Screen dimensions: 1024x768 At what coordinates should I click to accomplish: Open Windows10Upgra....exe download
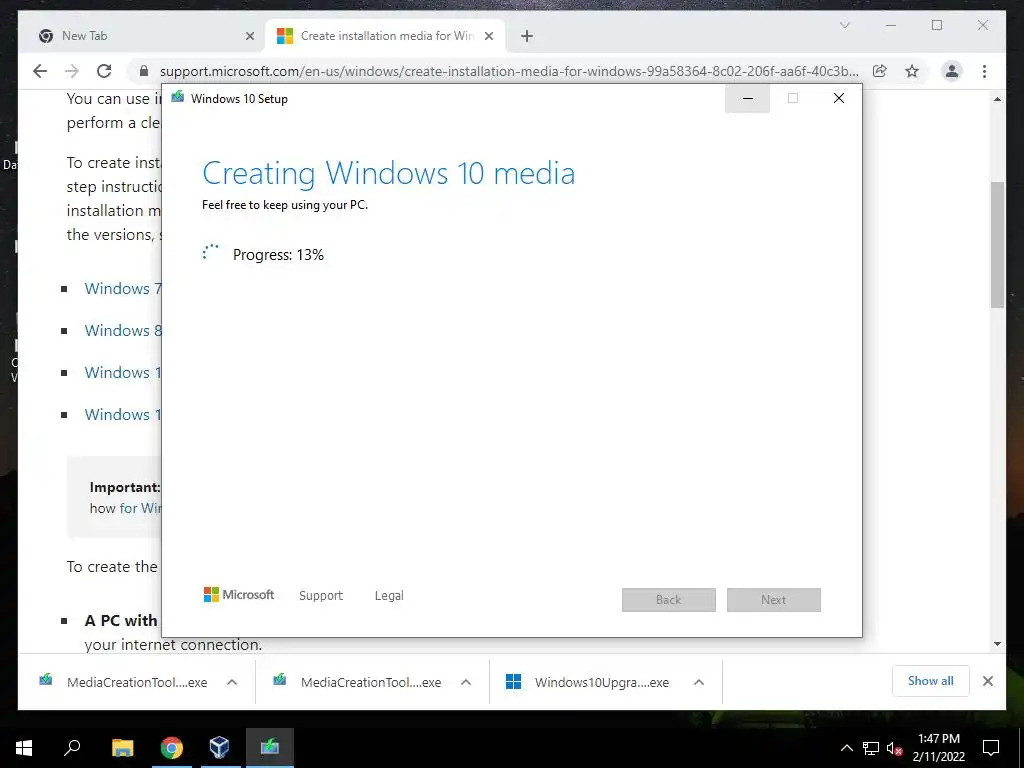click(588, 682)
